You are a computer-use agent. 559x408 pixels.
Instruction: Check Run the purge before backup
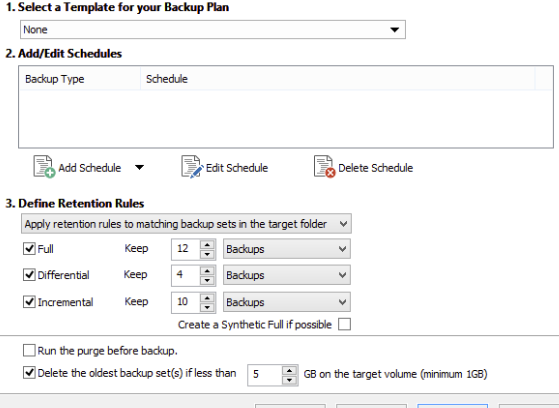(29, 351)
